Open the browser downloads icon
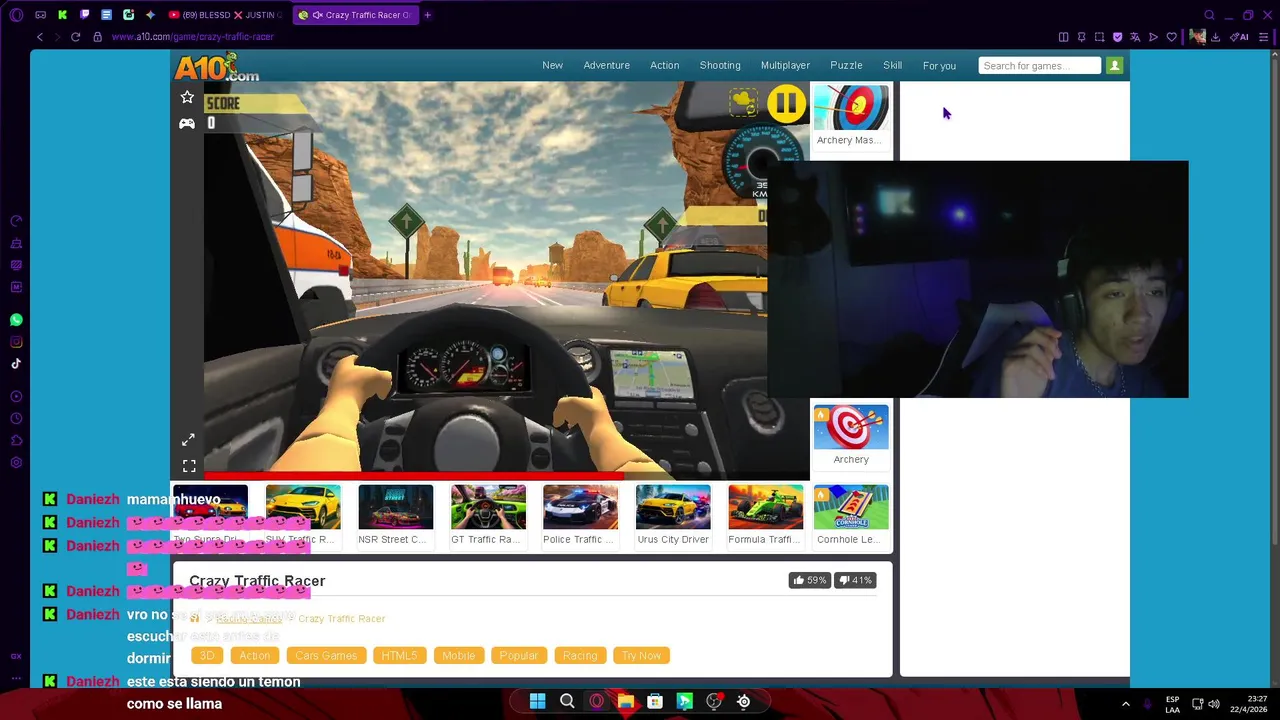Screen dimensions: 1280x720 click(x=1215, y=37)
